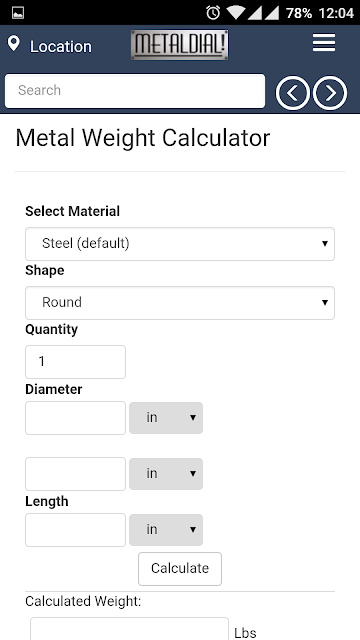Tap the Wi-Fi signal status icon
The width and height of the screenshot is (360, 640).
236,13
